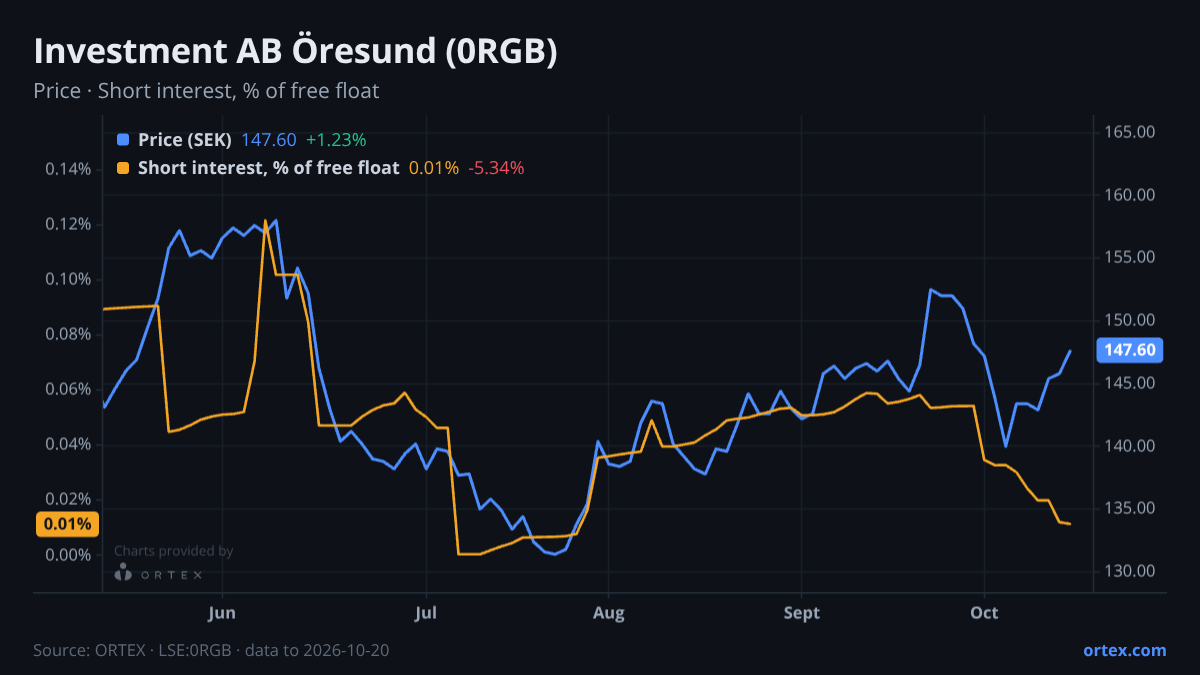Click the 140.00 label on the right axis

(1130, 446)
